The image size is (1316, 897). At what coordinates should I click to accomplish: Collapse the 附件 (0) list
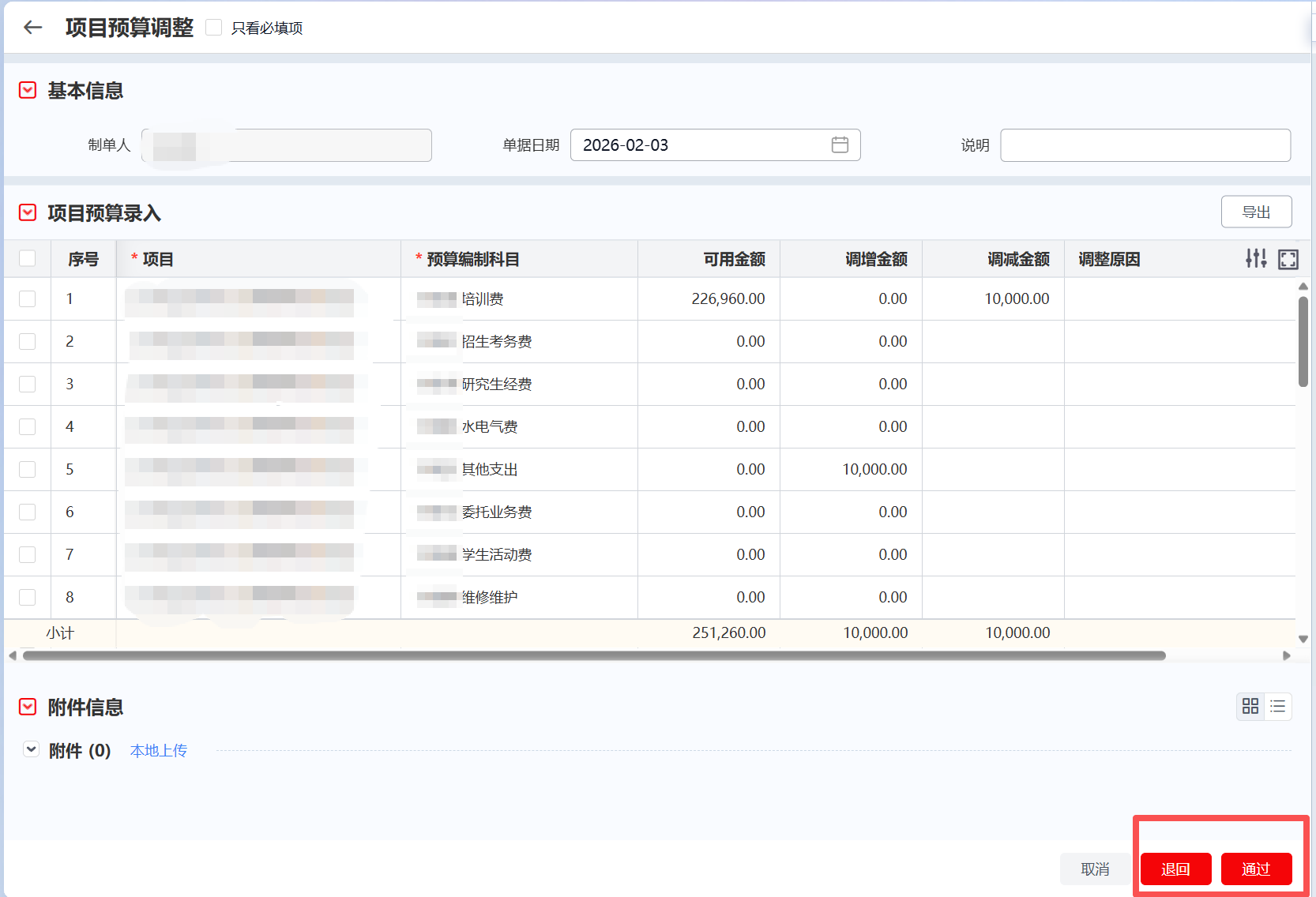32,749
